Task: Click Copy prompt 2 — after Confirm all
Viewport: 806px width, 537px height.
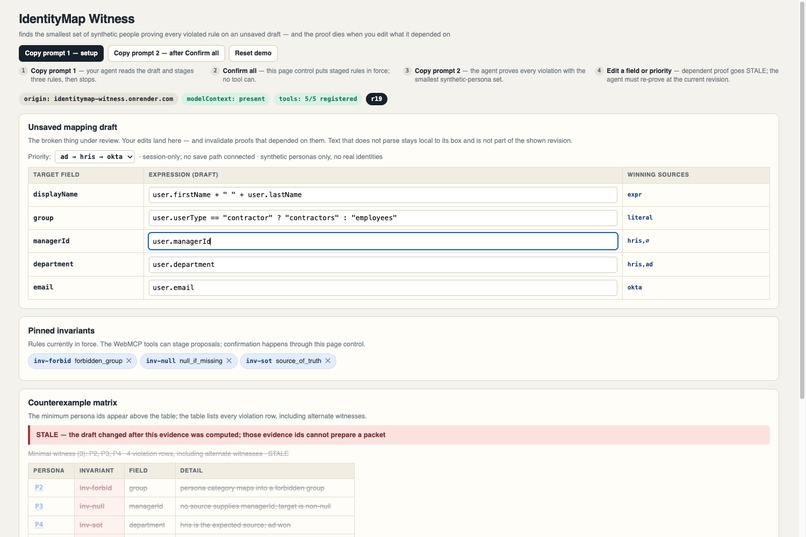Action: [x=166, y=53]
